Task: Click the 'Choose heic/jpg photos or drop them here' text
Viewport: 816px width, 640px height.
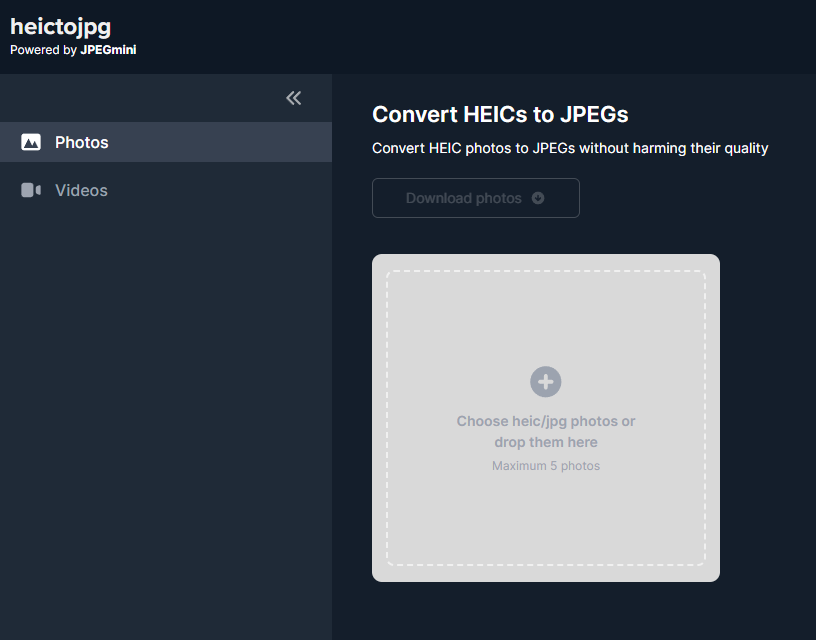Action: 546,431
